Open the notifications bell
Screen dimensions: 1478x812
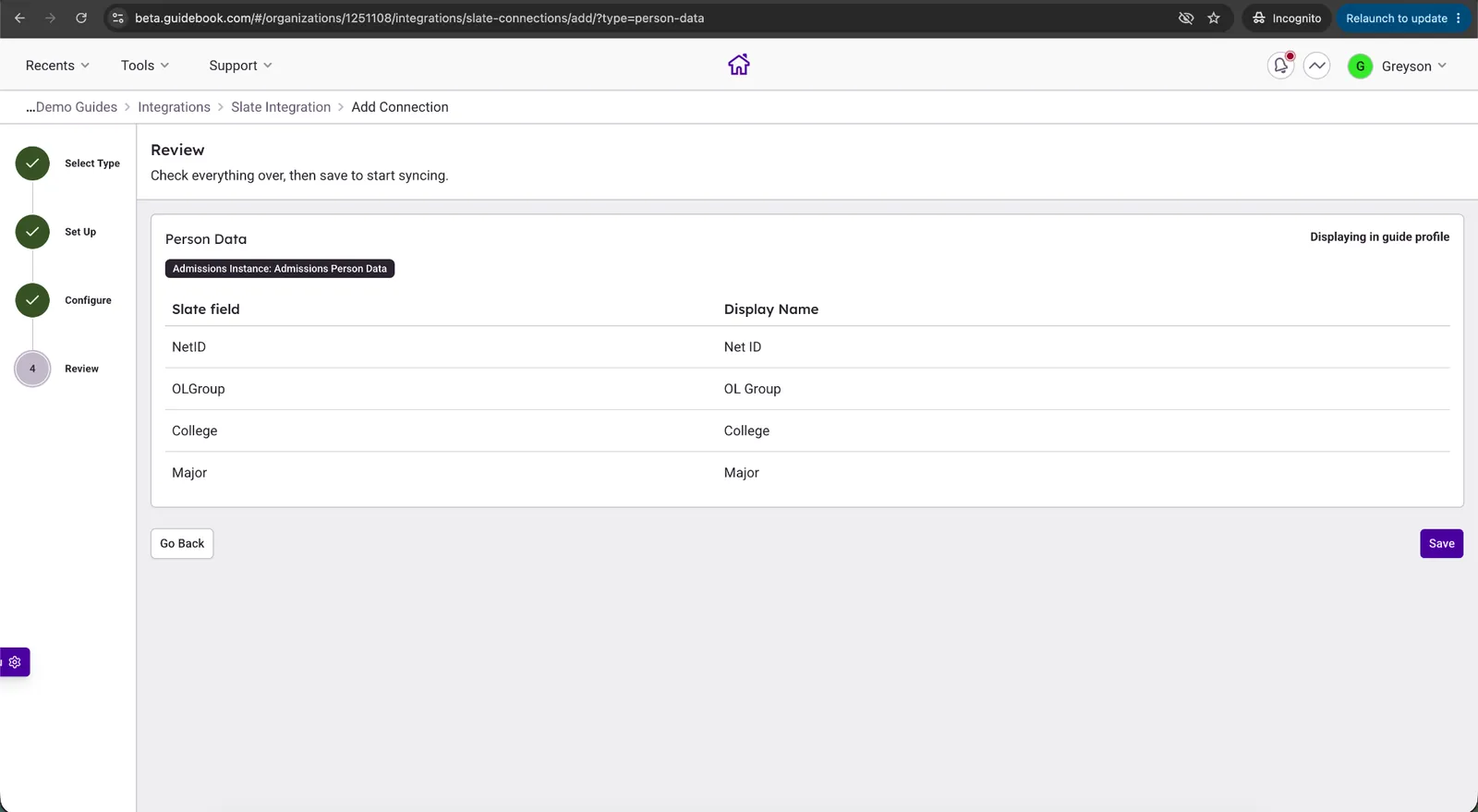[x=1280, y=66]
